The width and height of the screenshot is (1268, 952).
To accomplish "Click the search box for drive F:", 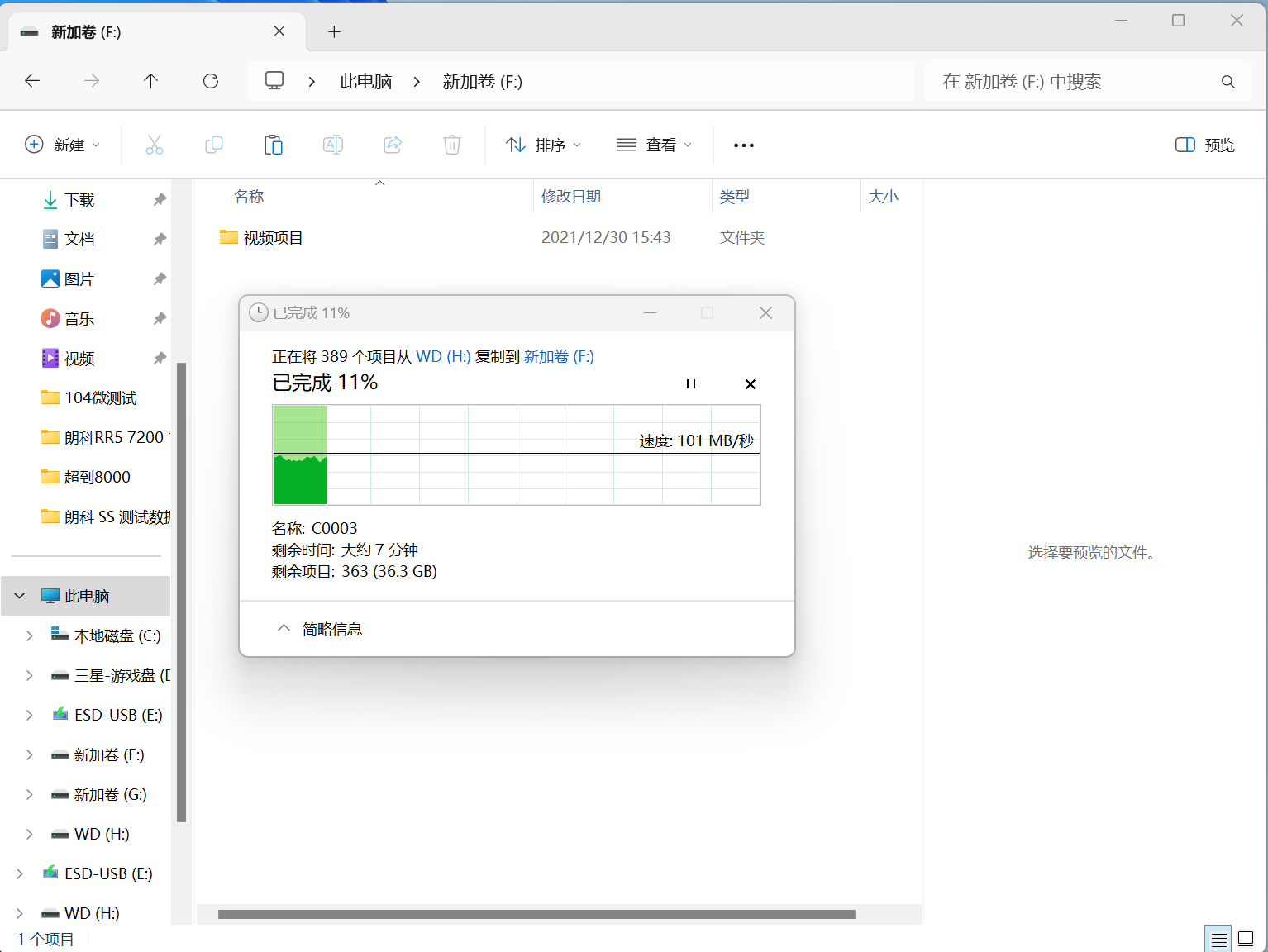I will tap(1075, 82).
